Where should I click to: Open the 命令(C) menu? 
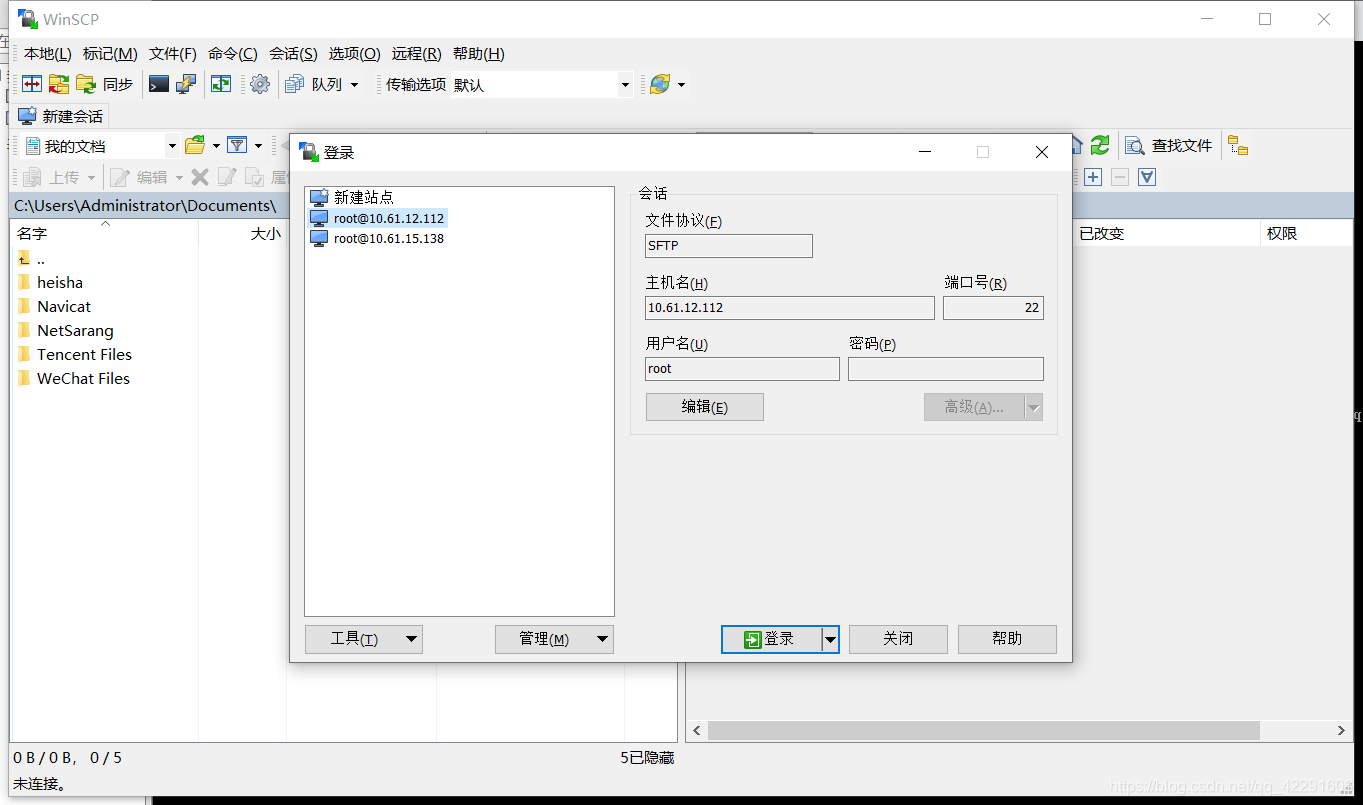233,54
